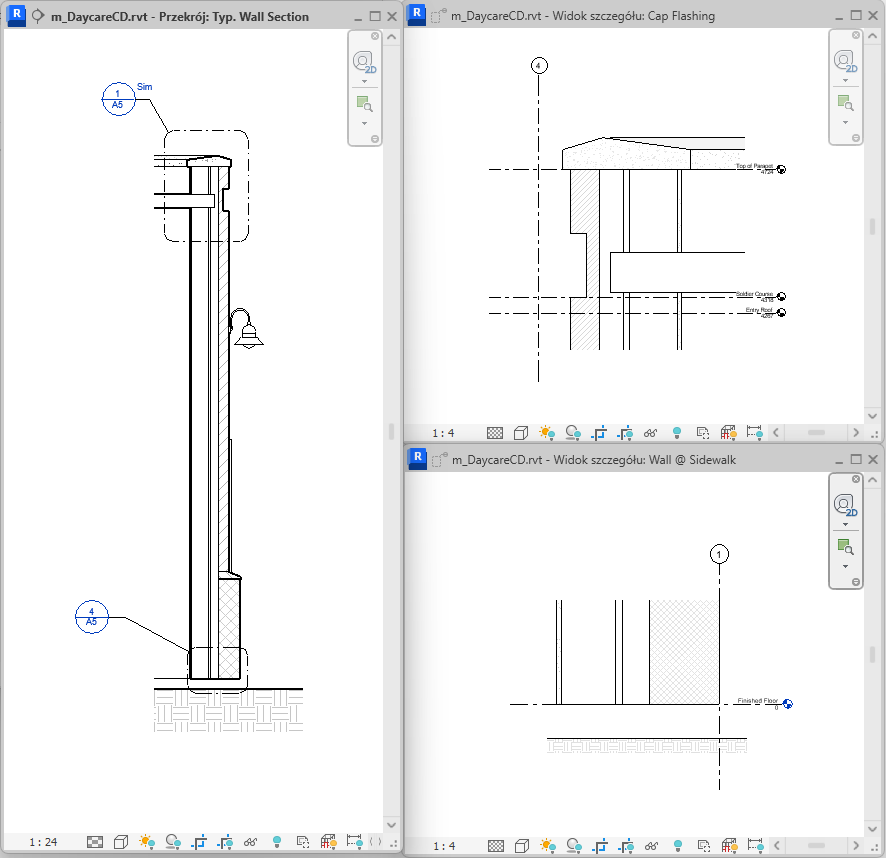This screenshot has height=858, width=886.
Task: Toggle Reveal Hidden Elements bulb in Wall @ Sidewalk
Action: 678,846
